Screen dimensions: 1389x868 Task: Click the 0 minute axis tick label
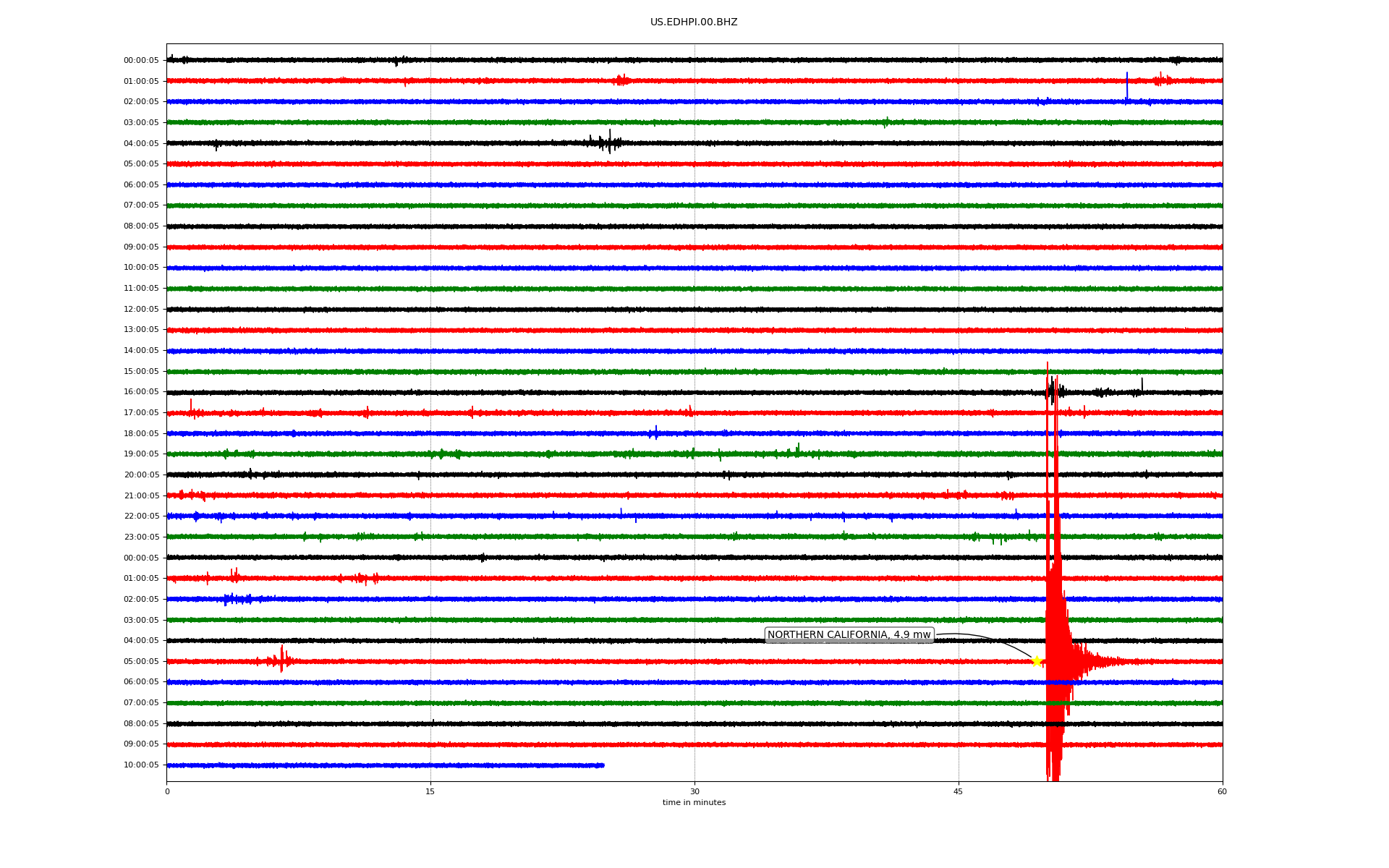click(167, 791)
